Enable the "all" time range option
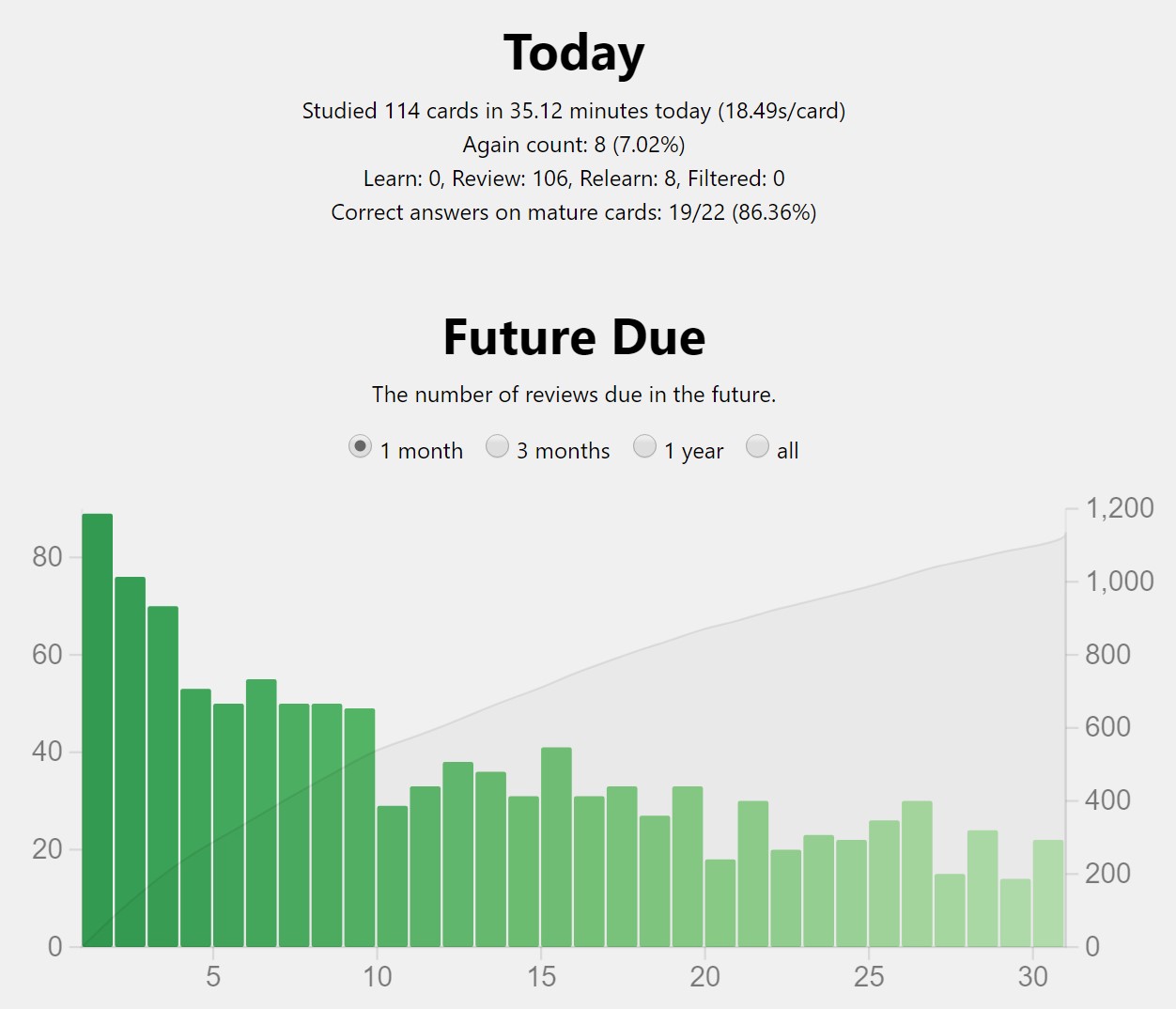Image resolution: width=1176 pixels, height=1009 pixels. pos(757,446)
